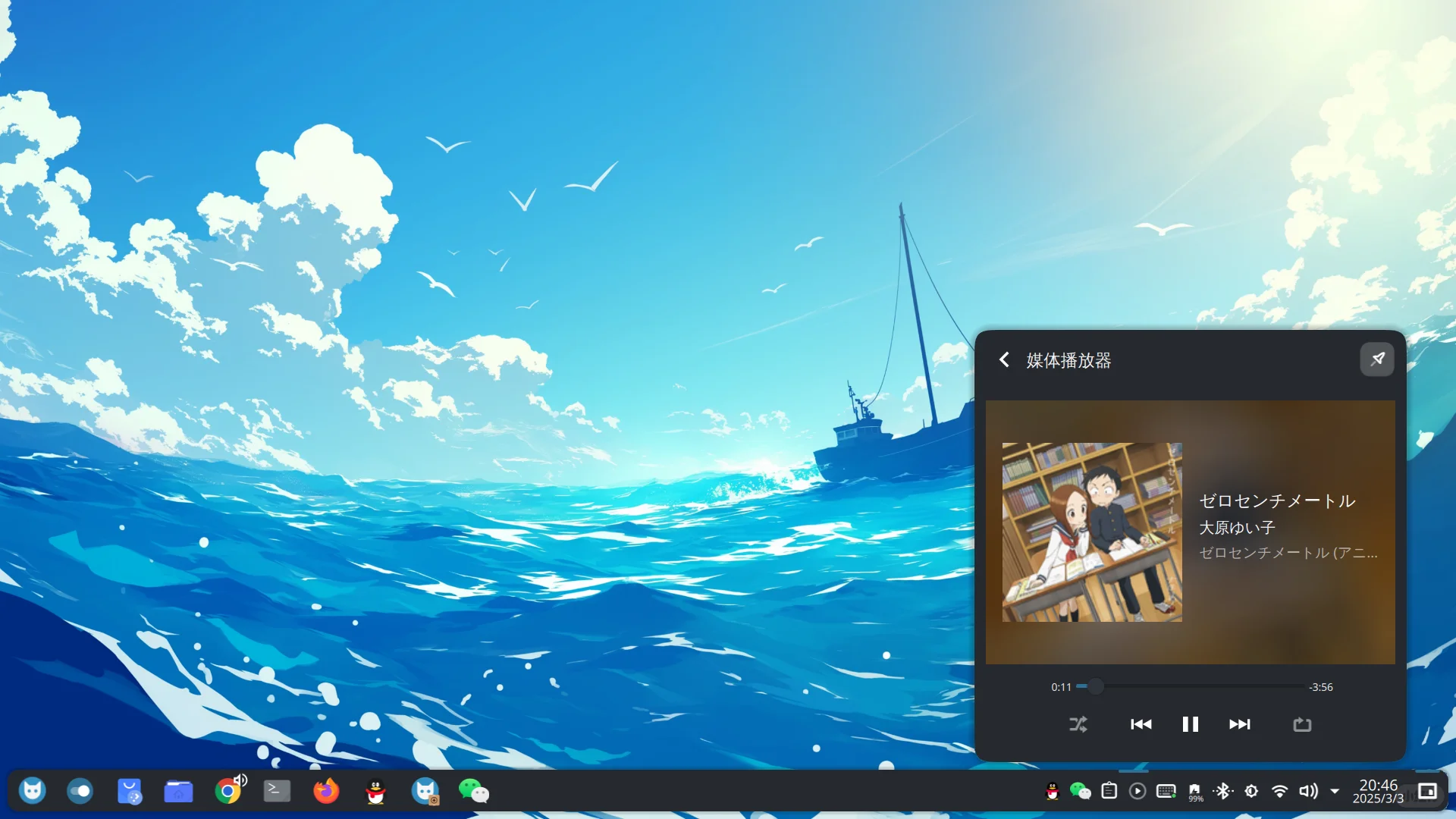Image resolution: width=1456 pixels, height=819 pixels.
Task: Open Bluetooth settings from the tray
Action: (x=1223, y=791)
